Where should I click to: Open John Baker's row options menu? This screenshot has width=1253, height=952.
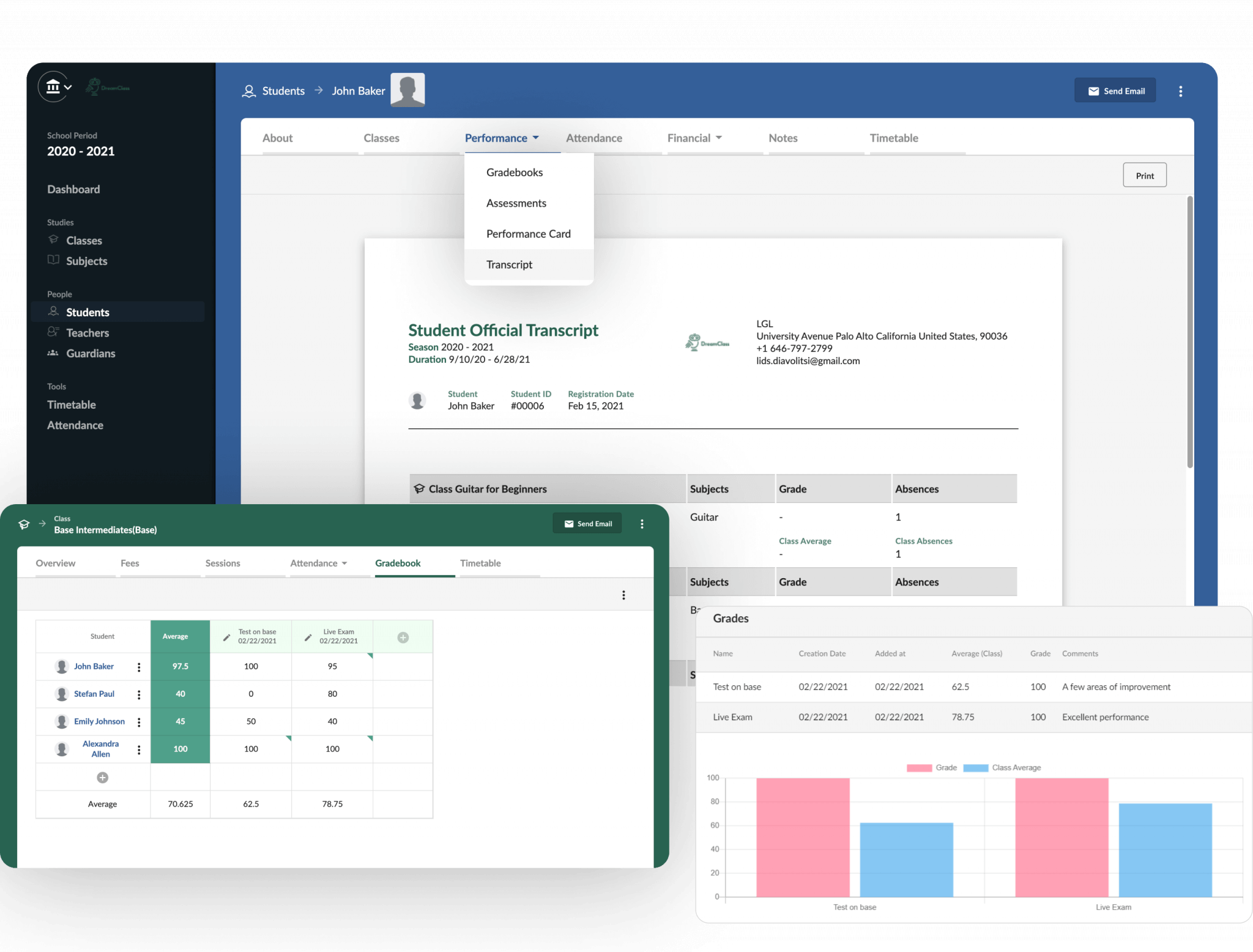(139, 667)
